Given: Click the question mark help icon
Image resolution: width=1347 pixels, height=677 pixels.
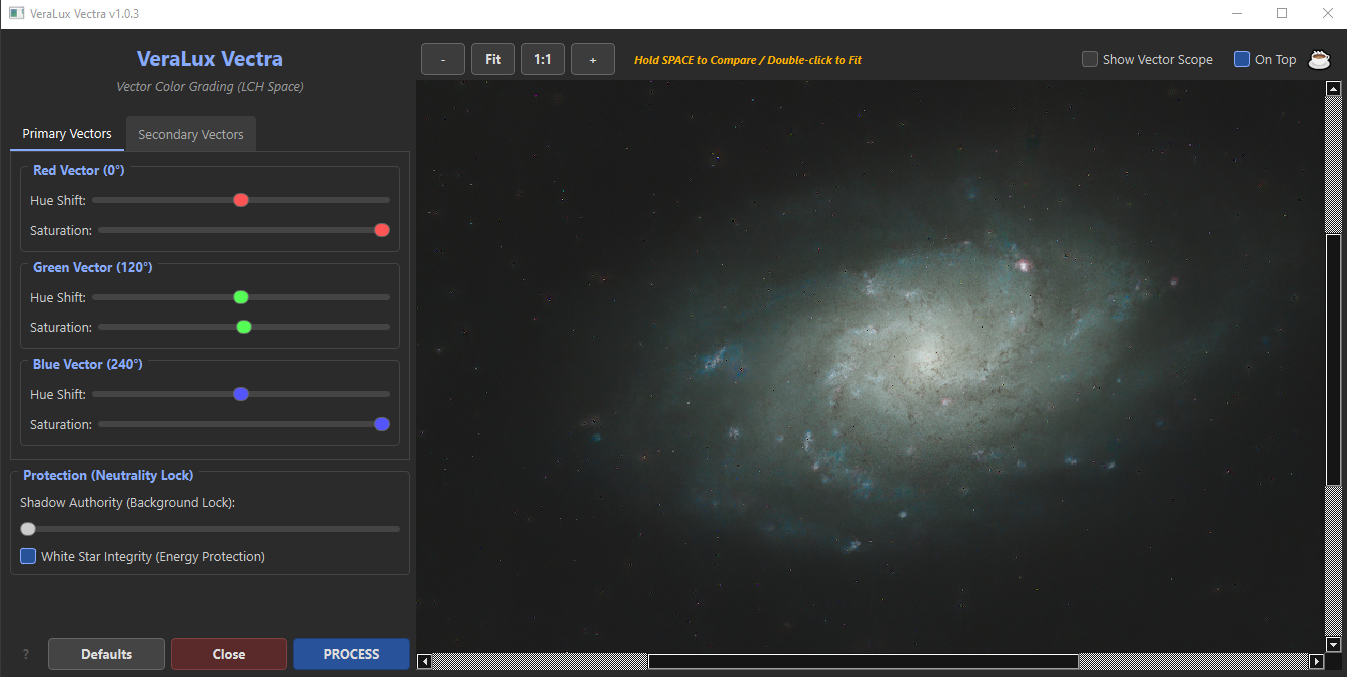Looking at the screenshot, I should click(x=26, y=654).
